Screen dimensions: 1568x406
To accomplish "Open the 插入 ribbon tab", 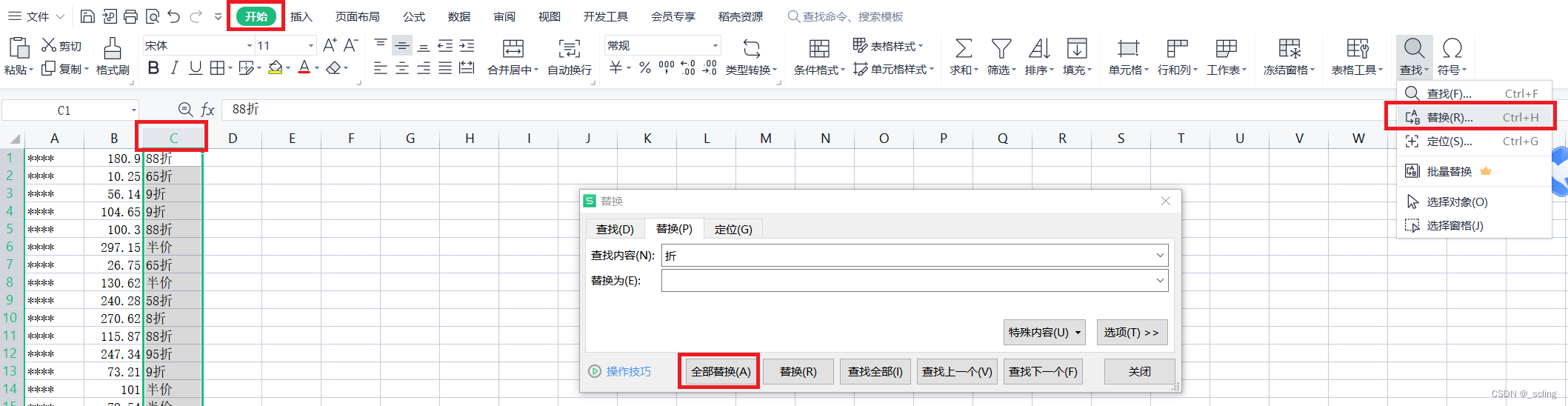I will 301,16.
